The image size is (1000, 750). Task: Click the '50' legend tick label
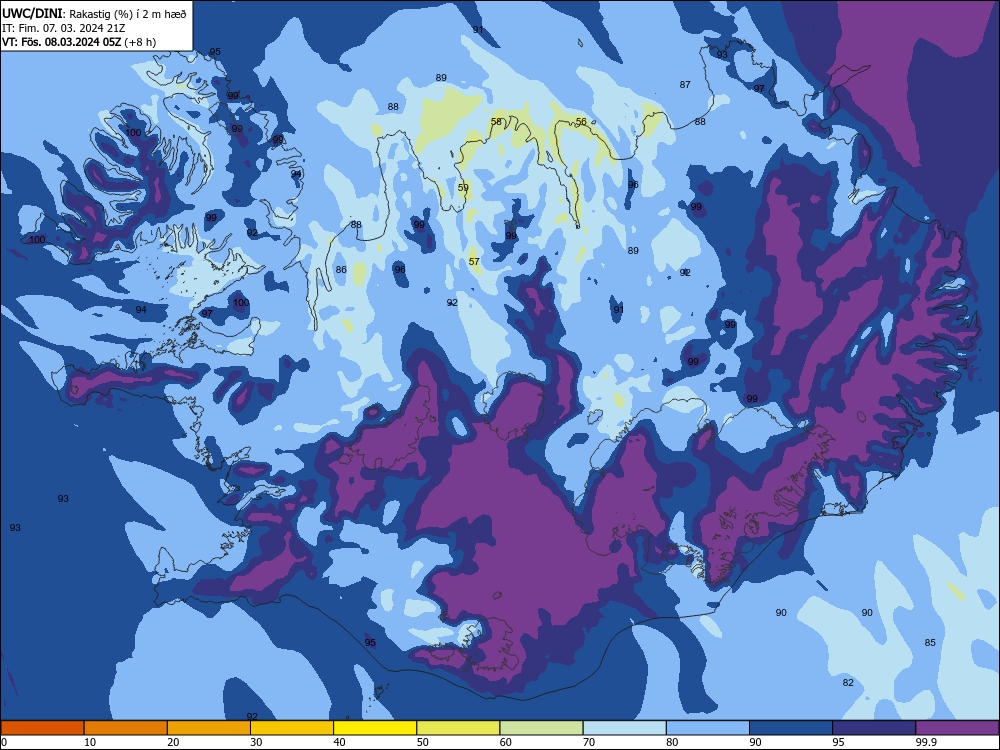423,742
